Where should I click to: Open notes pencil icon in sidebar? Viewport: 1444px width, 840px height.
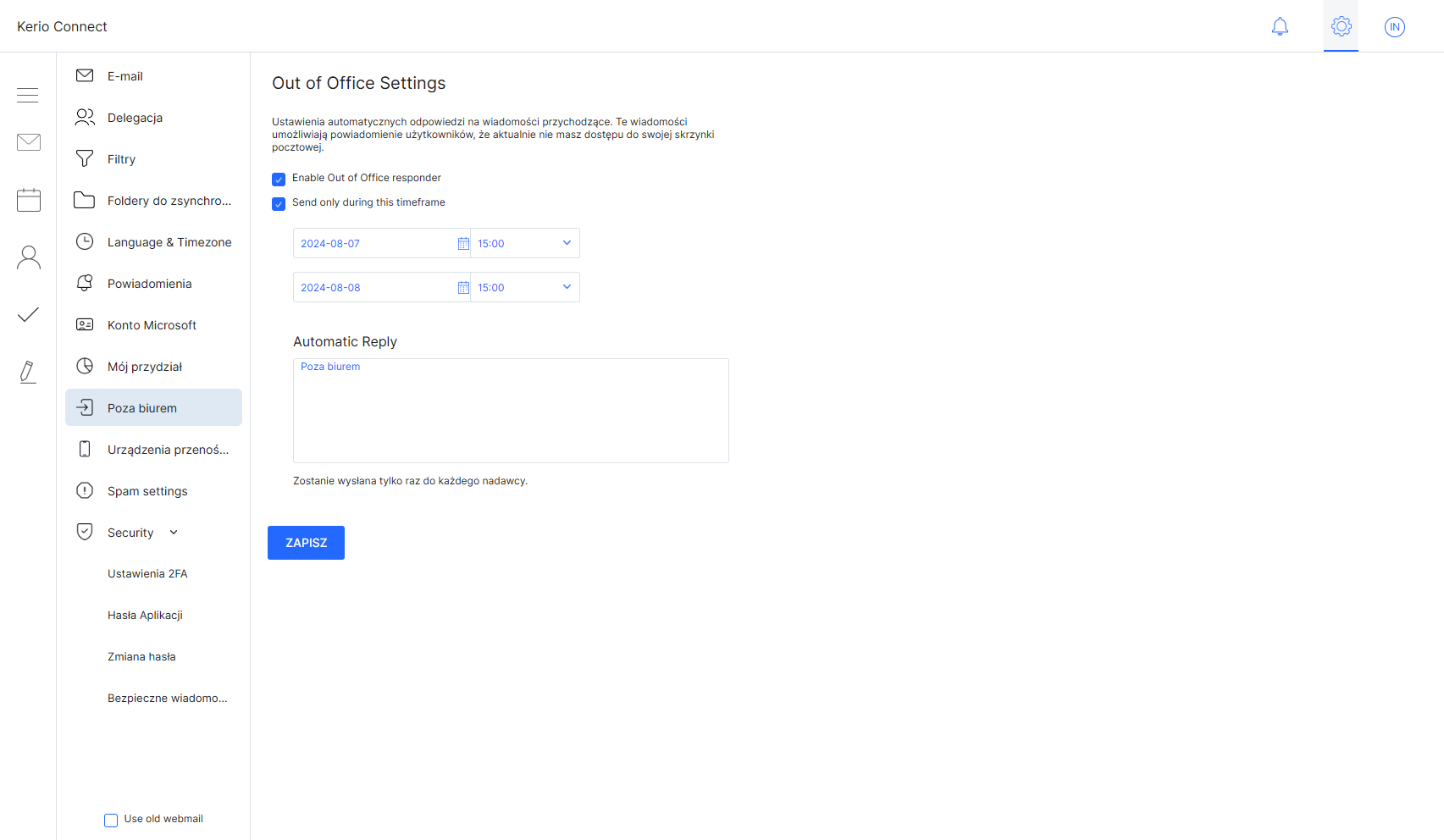pyautogui.click(x=28, y=372)
